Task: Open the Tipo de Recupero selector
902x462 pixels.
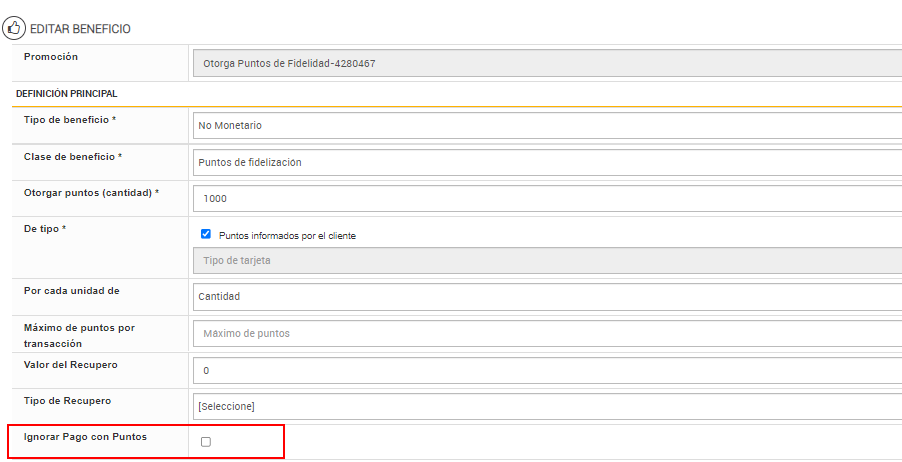Action: click(547, 406)
